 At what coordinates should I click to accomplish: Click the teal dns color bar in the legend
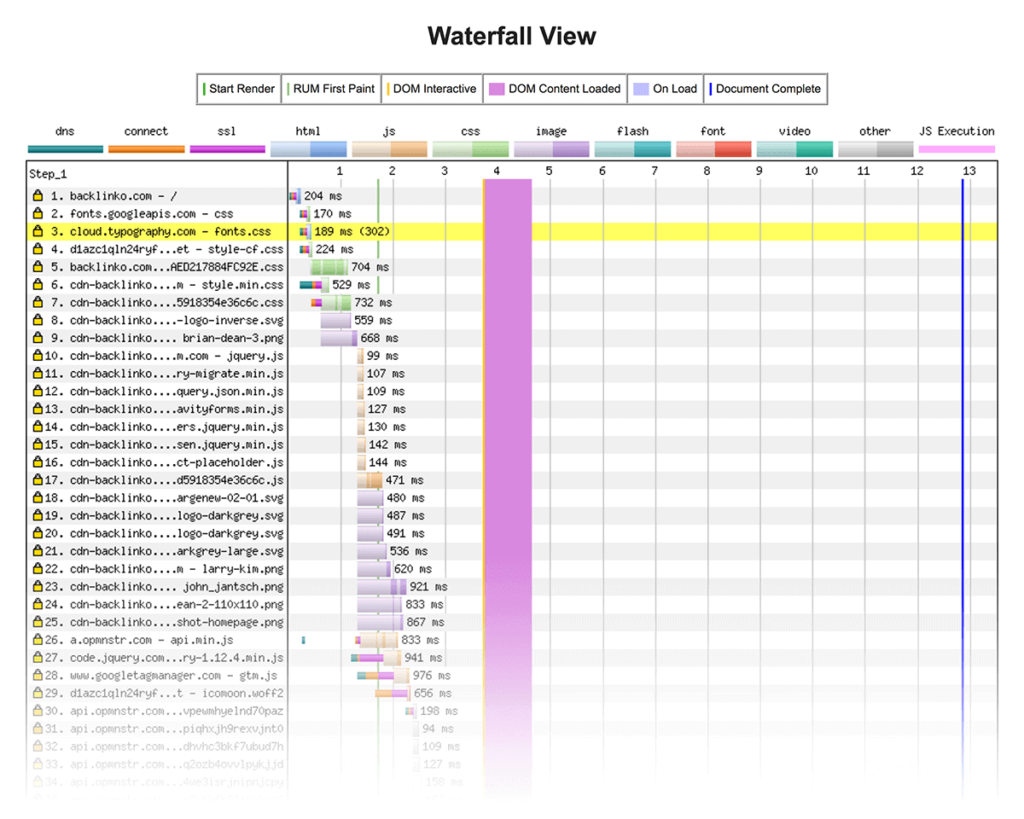pos(64,147)
